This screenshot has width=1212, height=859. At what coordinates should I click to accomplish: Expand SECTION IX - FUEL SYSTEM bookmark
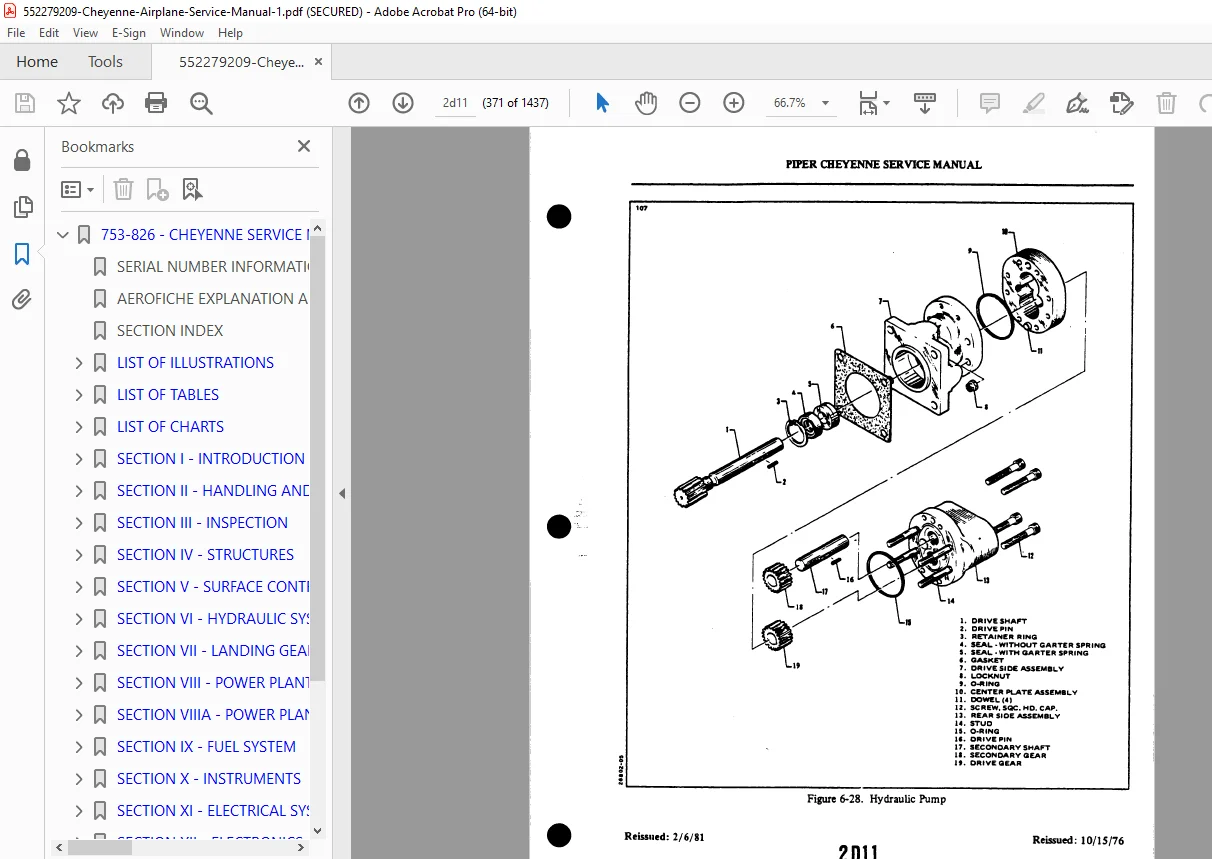[79, 747]
